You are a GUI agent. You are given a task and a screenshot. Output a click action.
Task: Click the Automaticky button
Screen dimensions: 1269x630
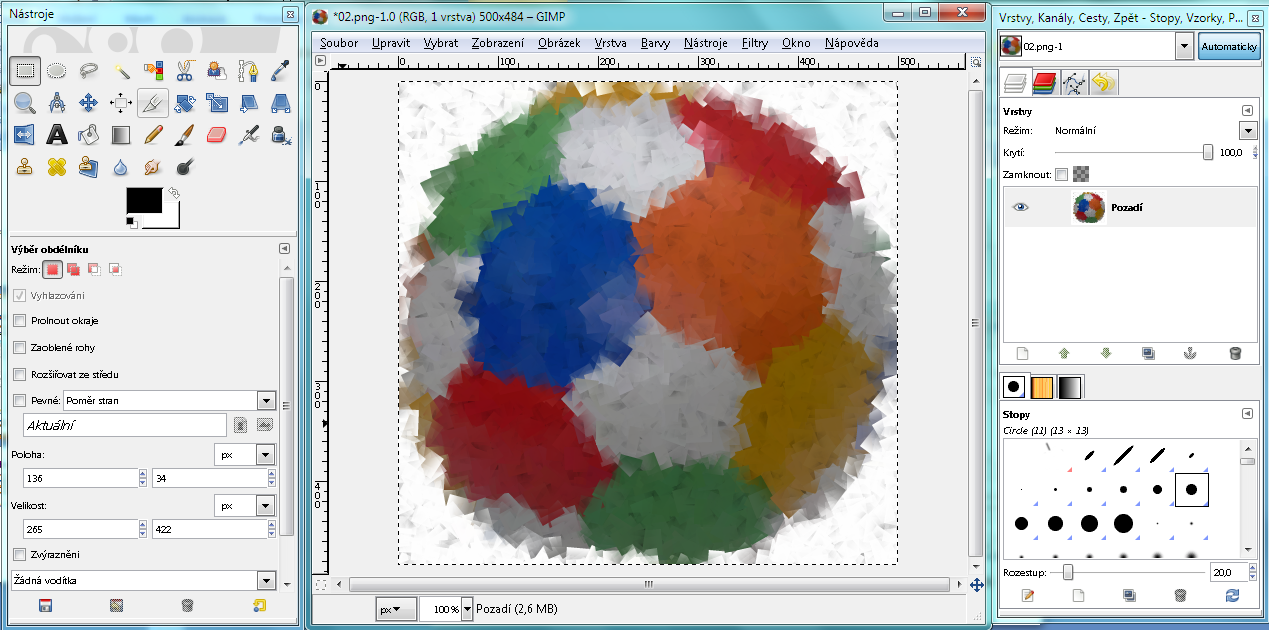point(1228,47)
